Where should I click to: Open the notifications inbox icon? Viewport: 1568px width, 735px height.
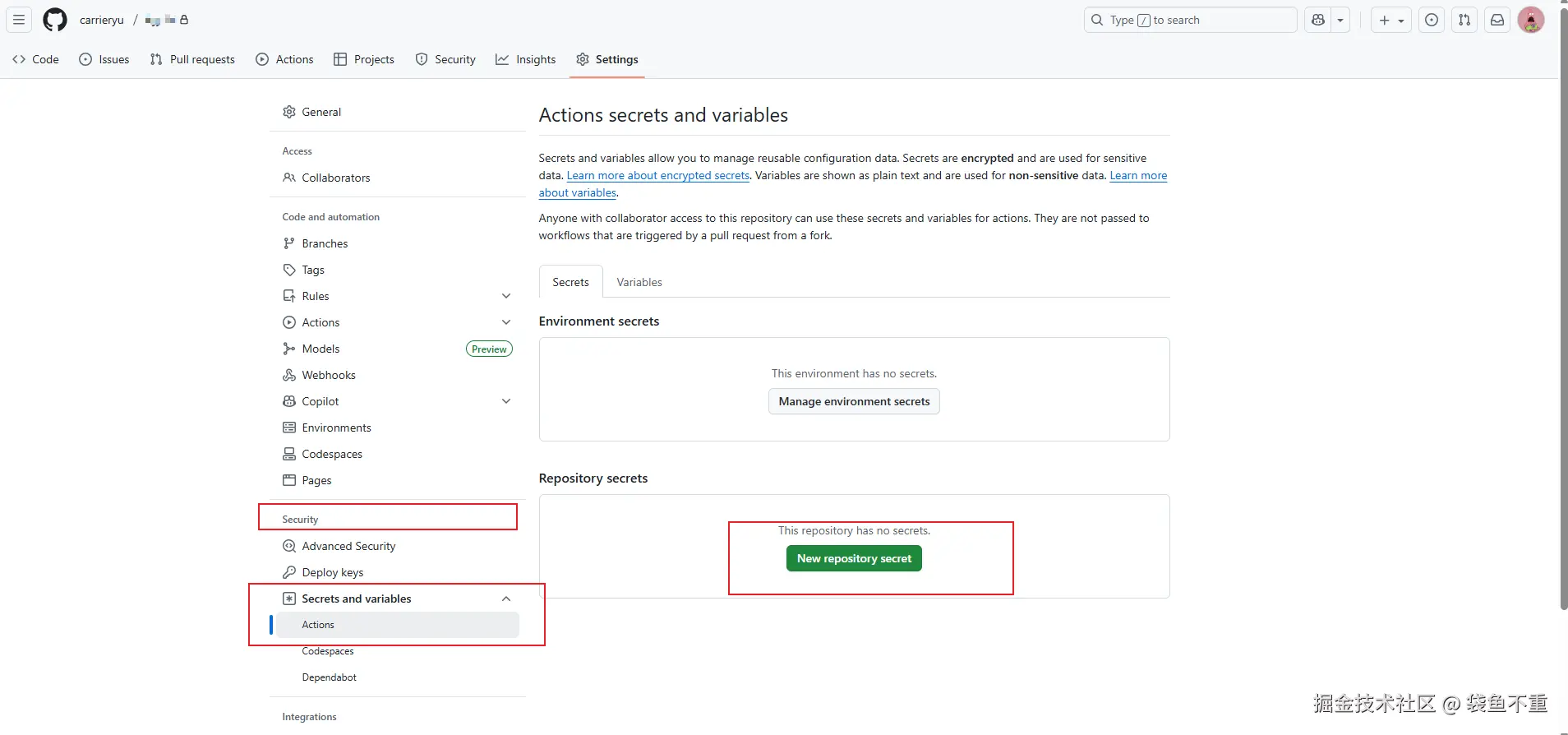pyautogui.click(x=1497, y=20)
